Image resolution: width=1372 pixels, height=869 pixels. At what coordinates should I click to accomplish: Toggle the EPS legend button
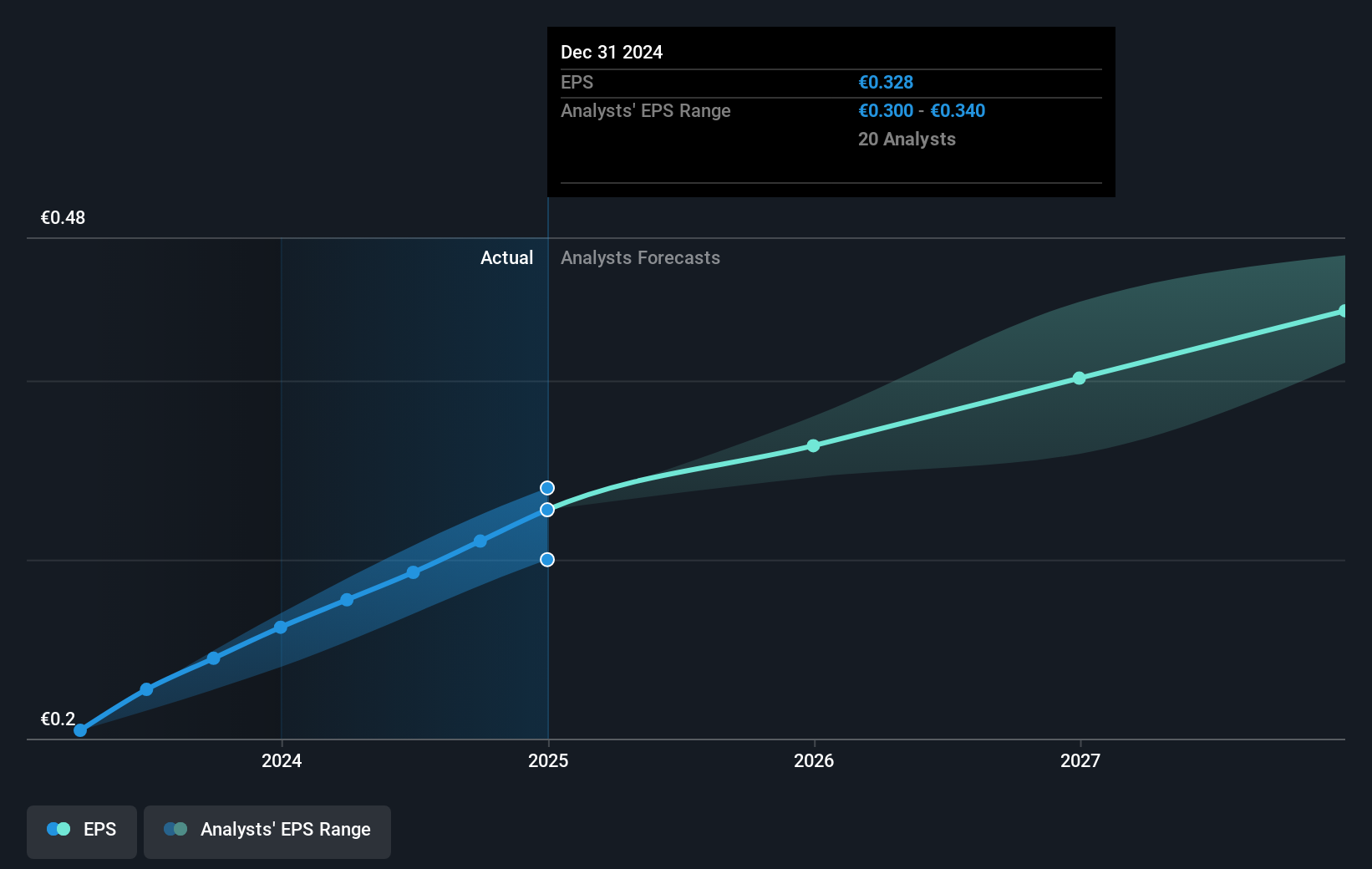coord(82,831)
